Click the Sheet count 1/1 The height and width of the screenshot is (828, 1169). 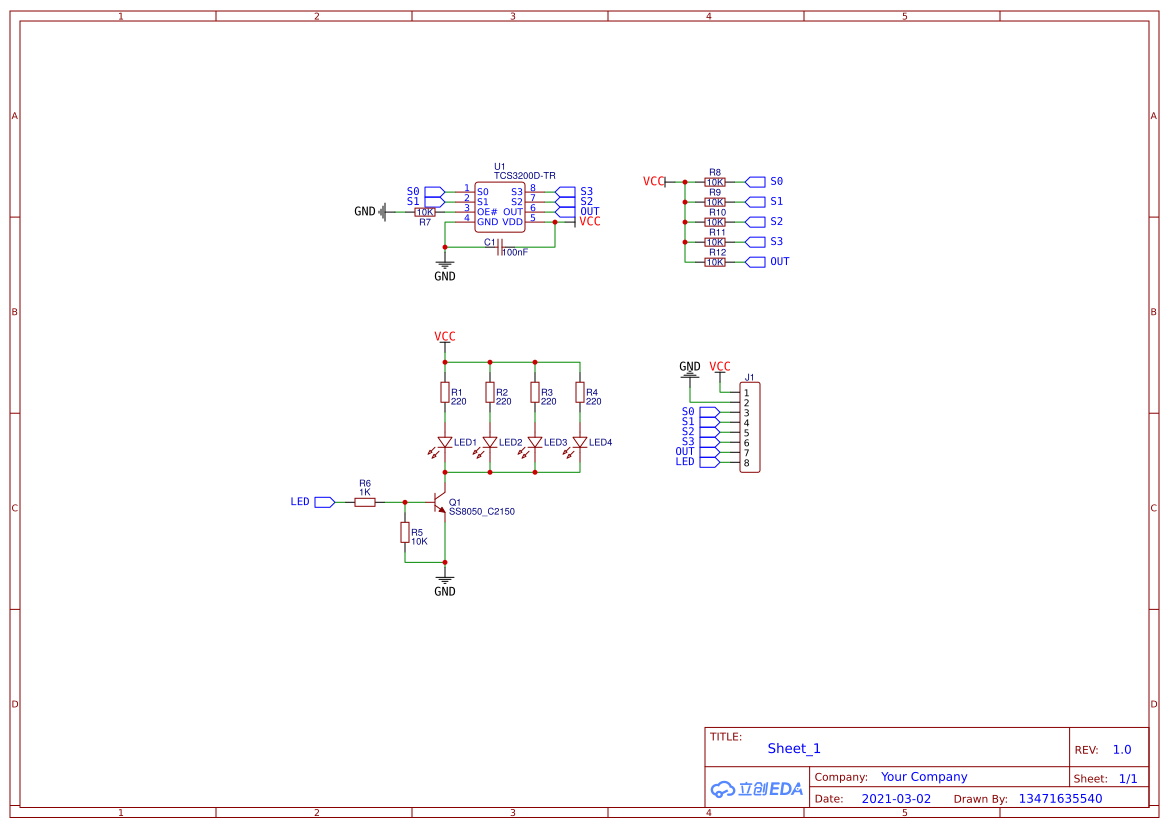(x=1128, y=779)
